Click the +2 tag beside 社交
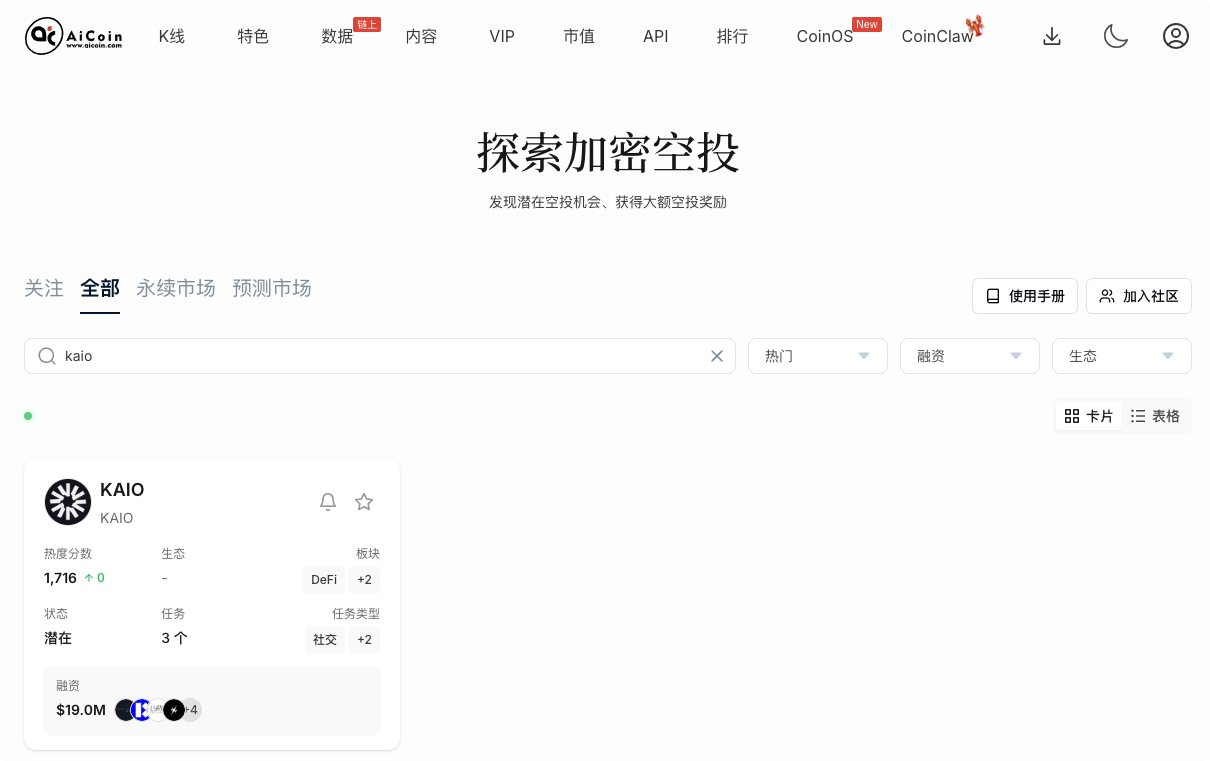The image size is (1210, 761). [364, 640]
